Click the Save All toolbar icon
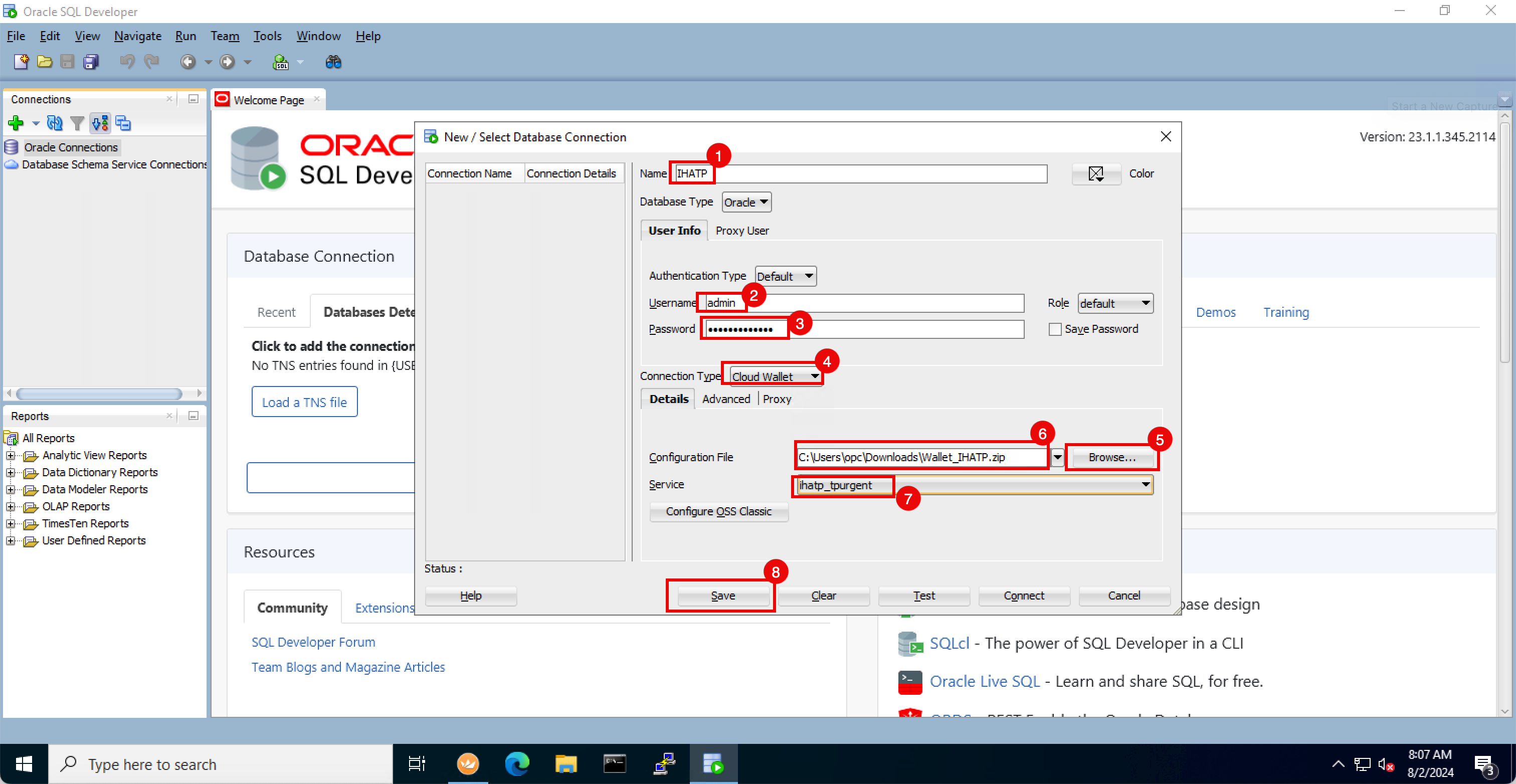The height and width of the screenshot is (784, 1516). (91, 62)
